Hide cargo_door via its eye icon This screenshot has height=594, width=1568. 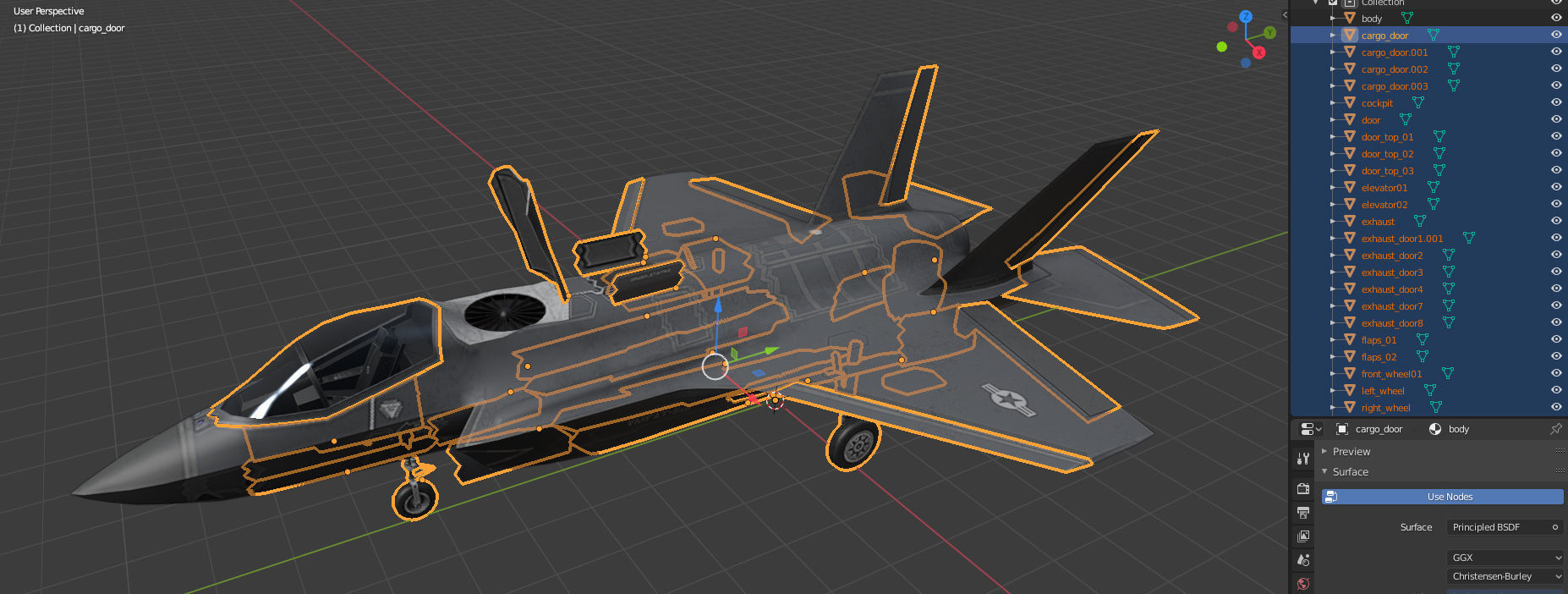pos(1556,35)
